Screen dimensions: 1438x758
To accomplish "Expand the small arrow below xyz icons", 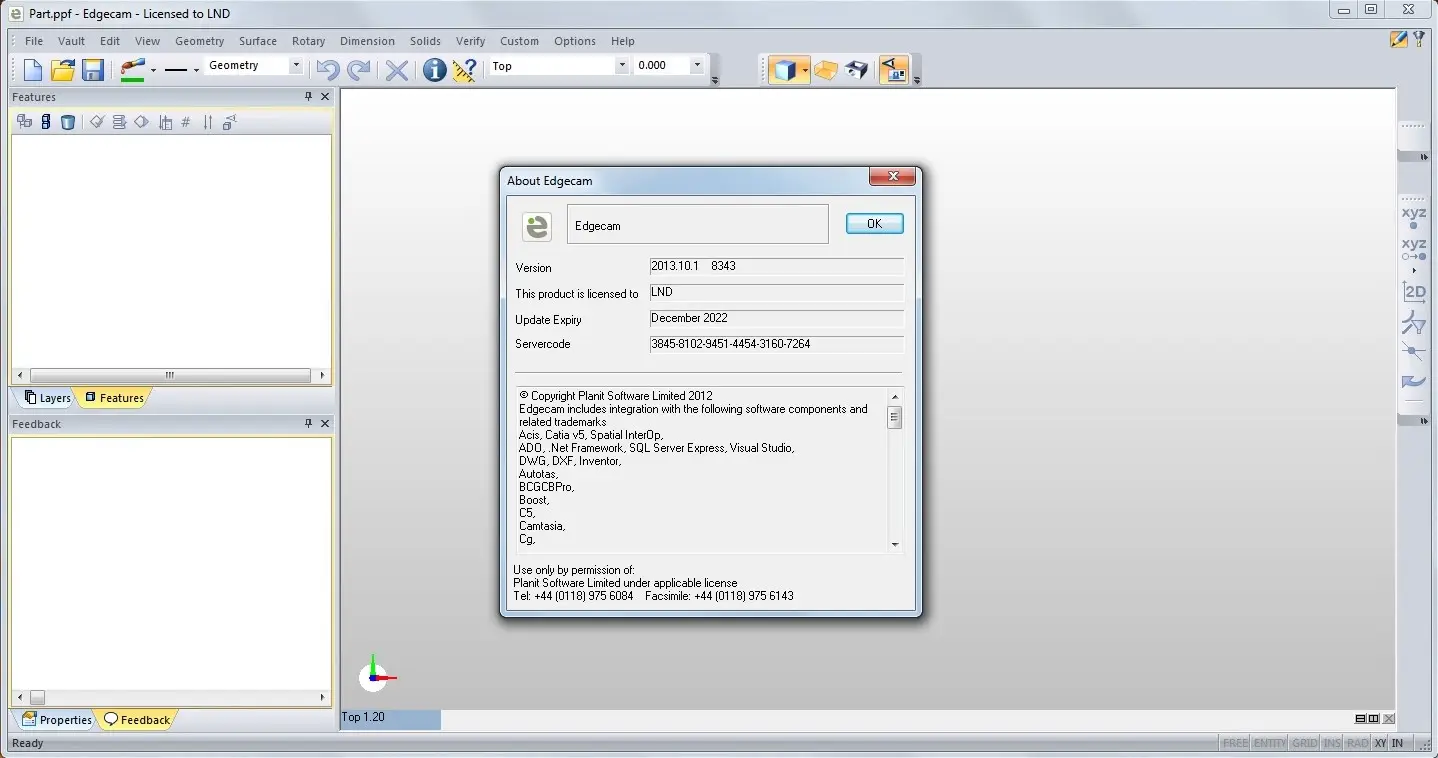I will coord(1413,270).
